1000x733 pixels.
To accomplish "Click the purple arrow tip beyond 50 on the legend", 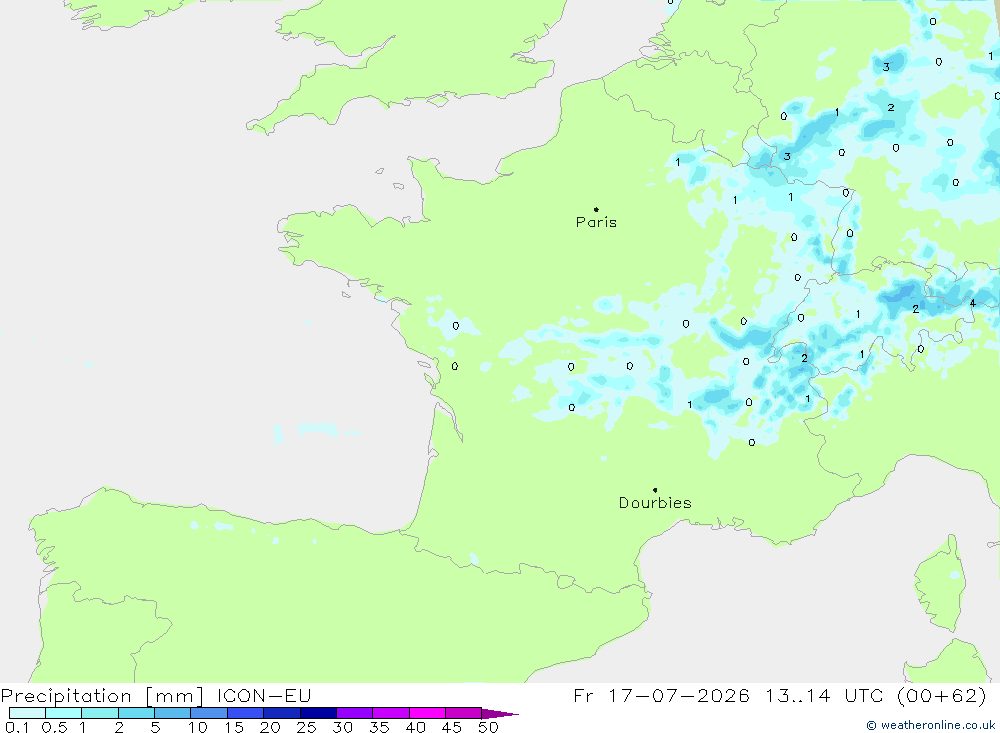I will (x=500, y=714).
